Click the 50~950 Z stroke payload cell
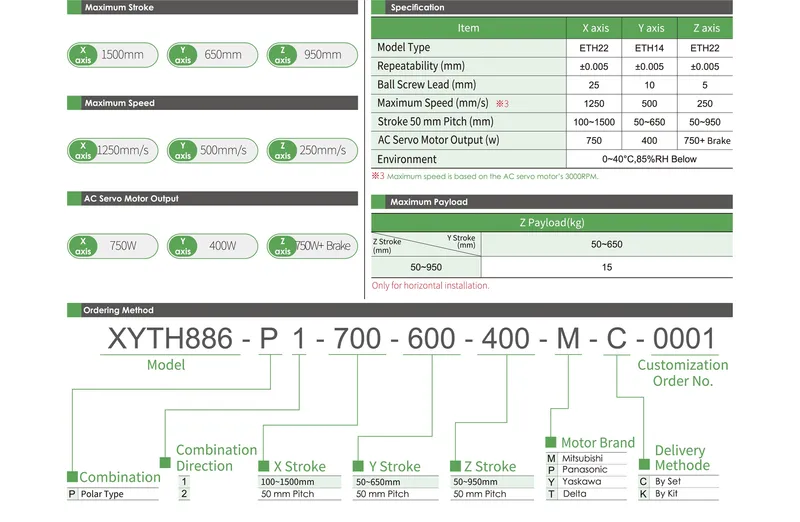This screenshot has width=800, height=522. [x=426, y=267]
